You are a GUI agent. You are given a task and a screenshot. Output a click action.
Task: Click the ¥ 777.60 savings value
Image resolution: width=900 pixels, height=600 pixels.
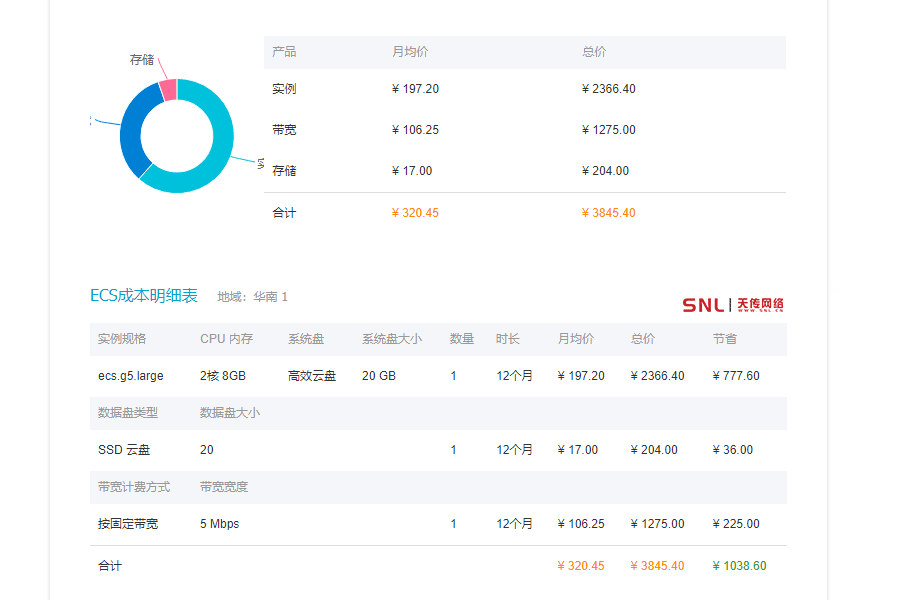click(x=736, y=376)
